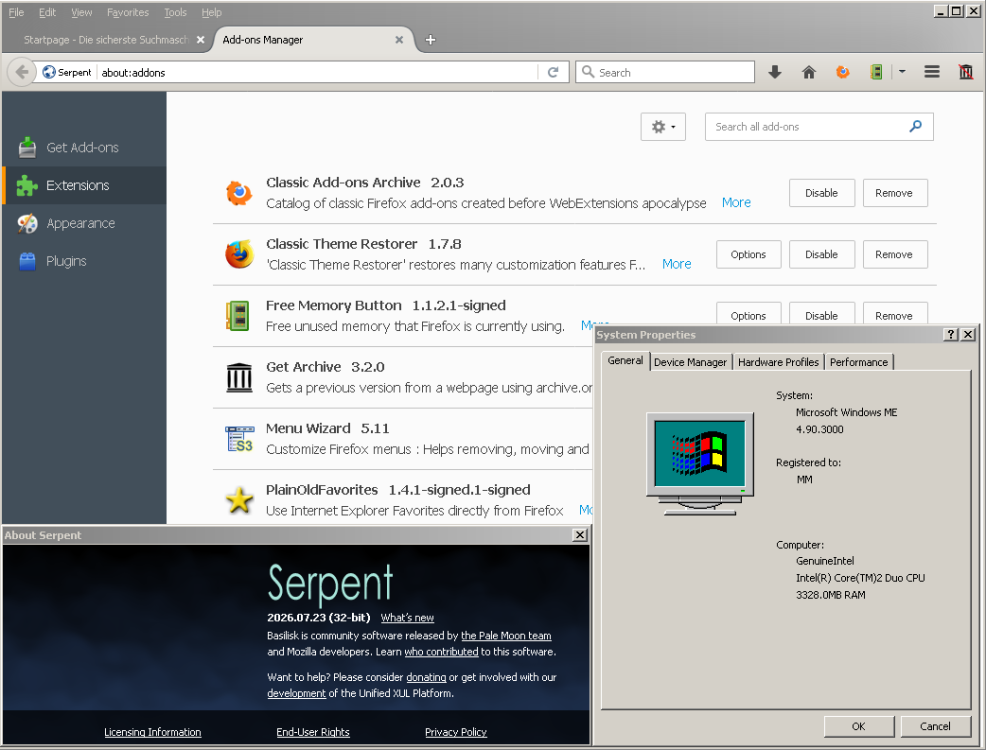Open the who contributed link
The height and width of the screenshot is (750, 986).
click(441, 652)
